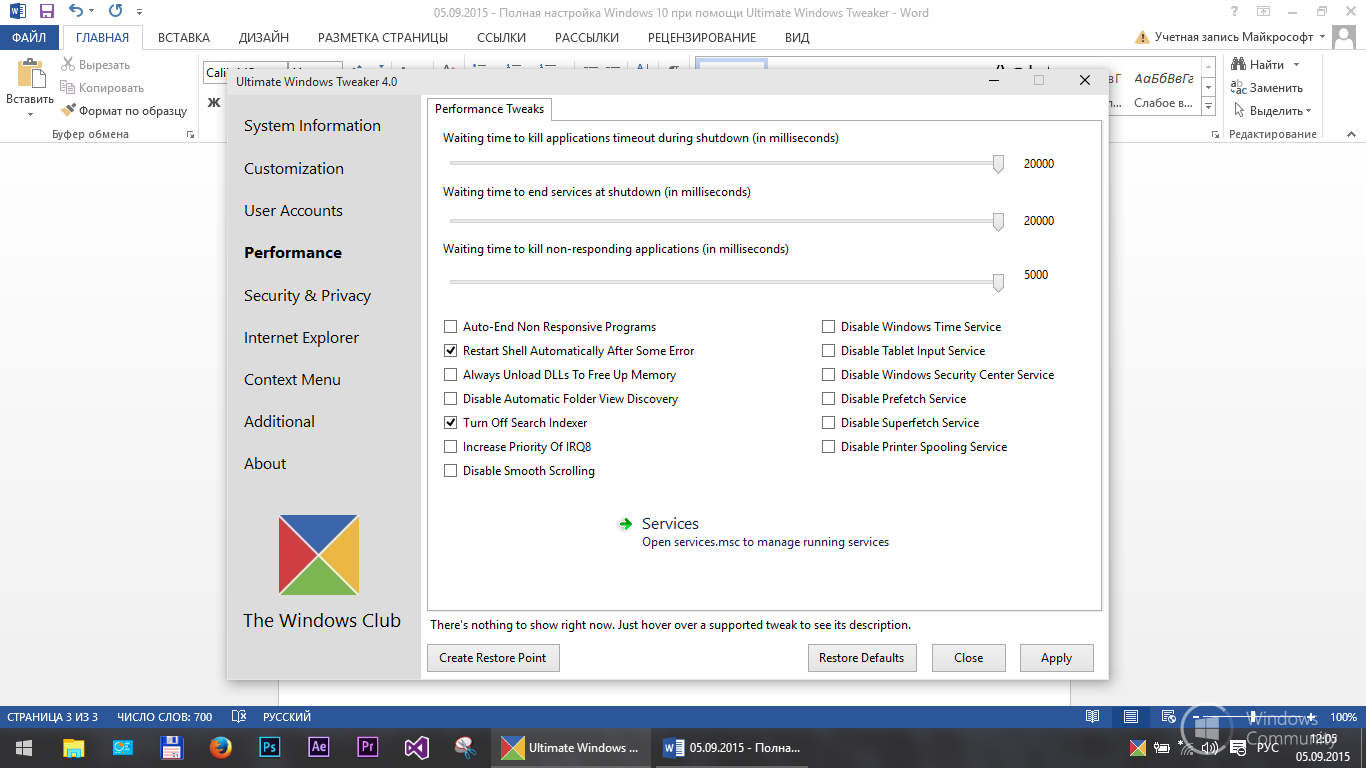Screen dimensions: 1366x768
Task: Click the Close button beside Apply
Action: 968,658
